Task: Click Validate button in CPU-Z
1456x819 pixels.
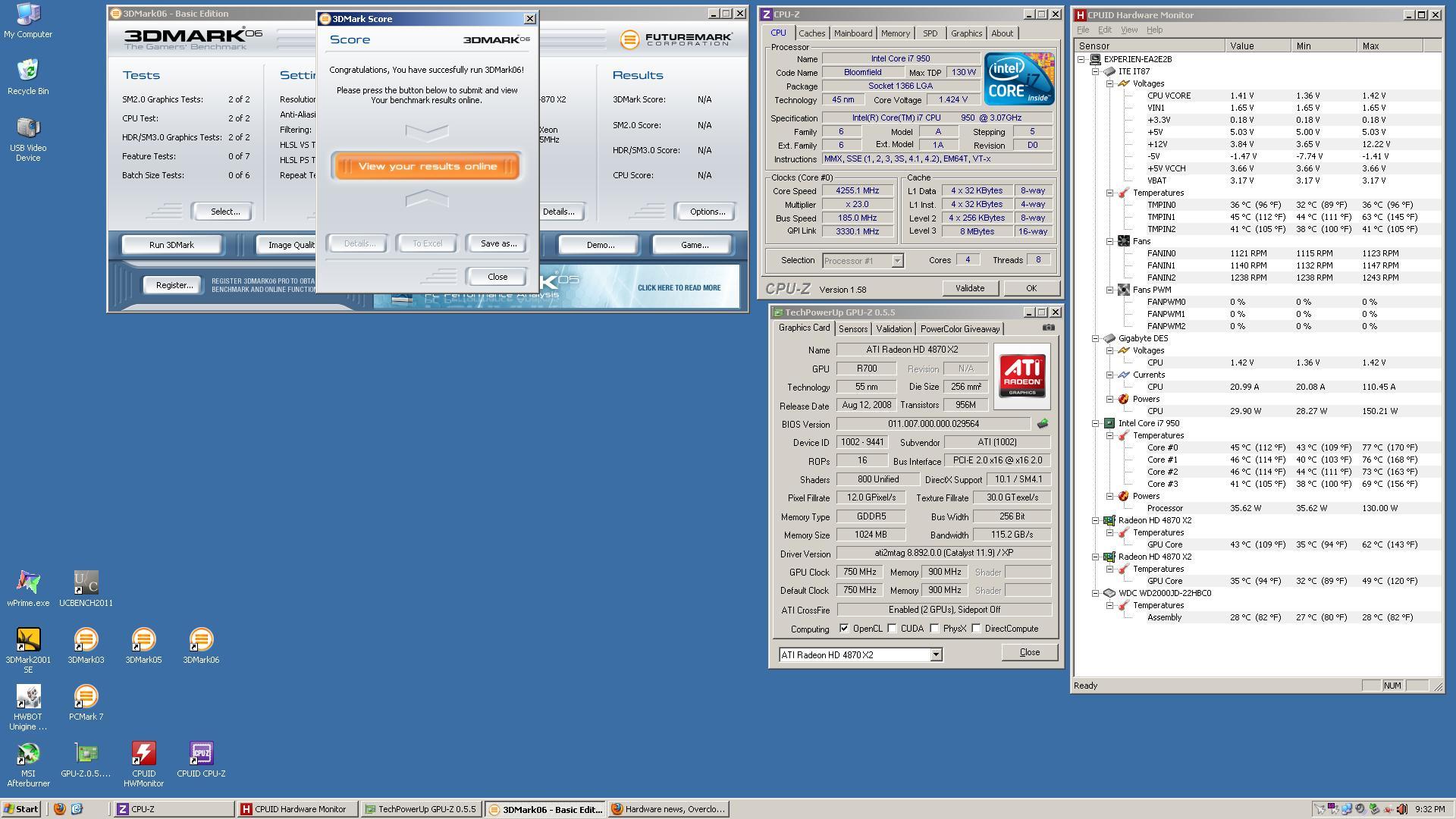Action: pyautogui.click(x=970, y=288)
